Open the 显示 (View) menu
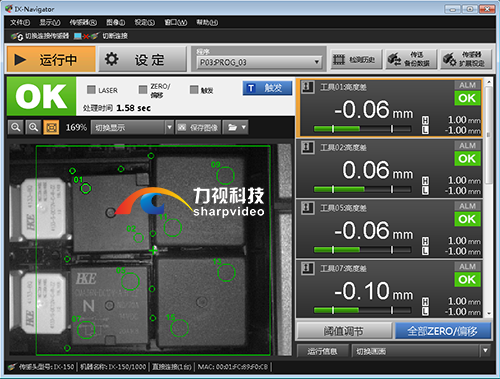 (x=50, y=22)
